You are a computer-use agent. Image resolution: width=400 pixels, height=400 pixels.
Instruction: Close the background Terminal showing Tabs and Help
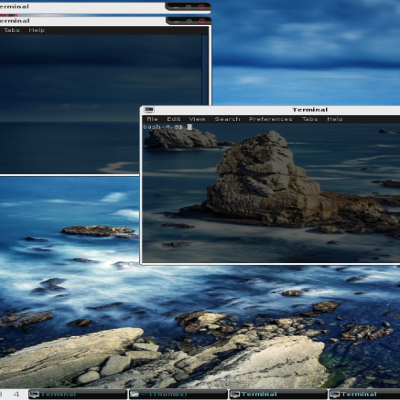coord(202,21)
